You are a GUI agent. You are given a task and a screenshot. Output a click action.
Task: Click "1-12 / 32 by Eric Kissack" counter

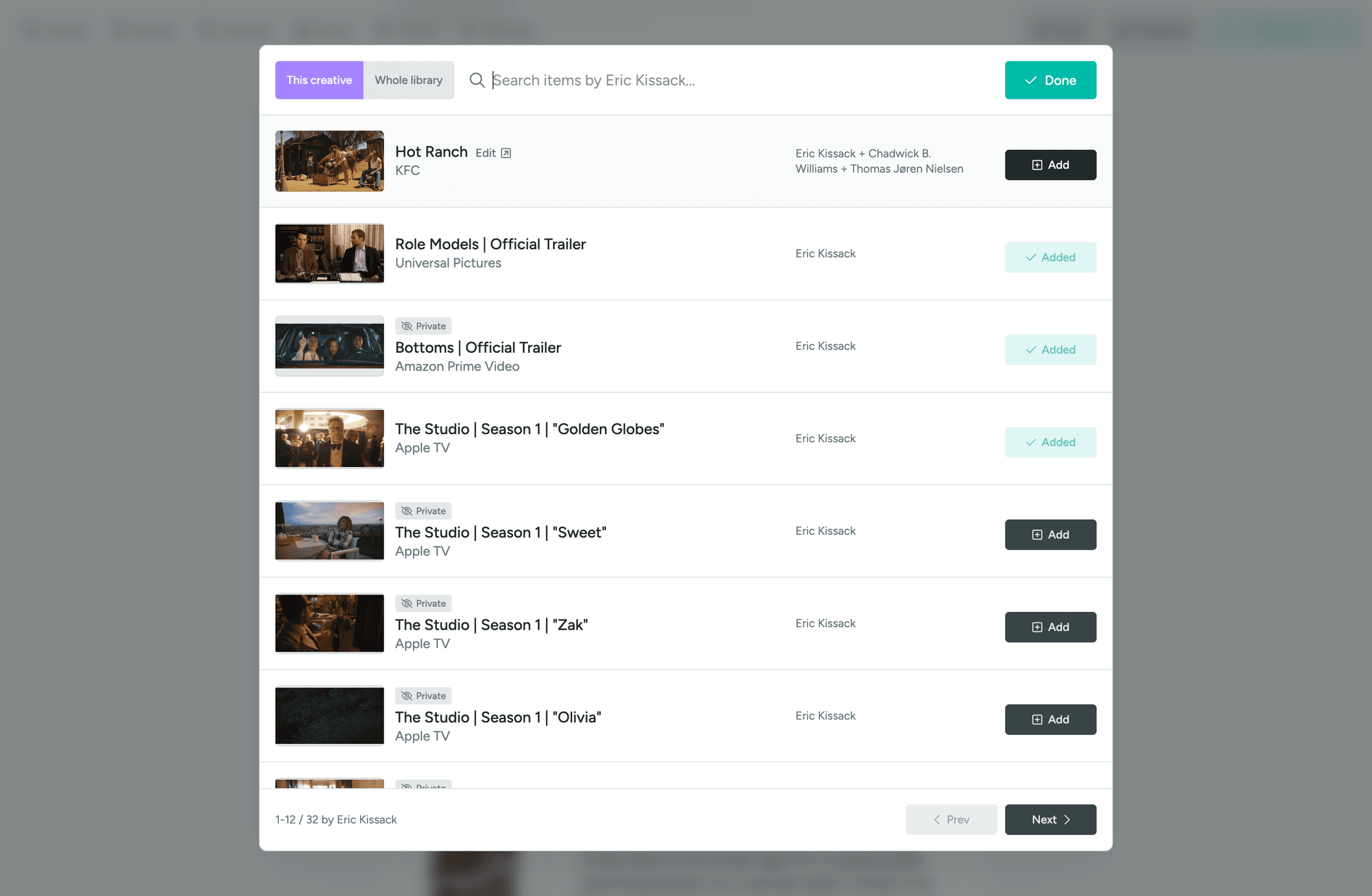coord(336,819)
